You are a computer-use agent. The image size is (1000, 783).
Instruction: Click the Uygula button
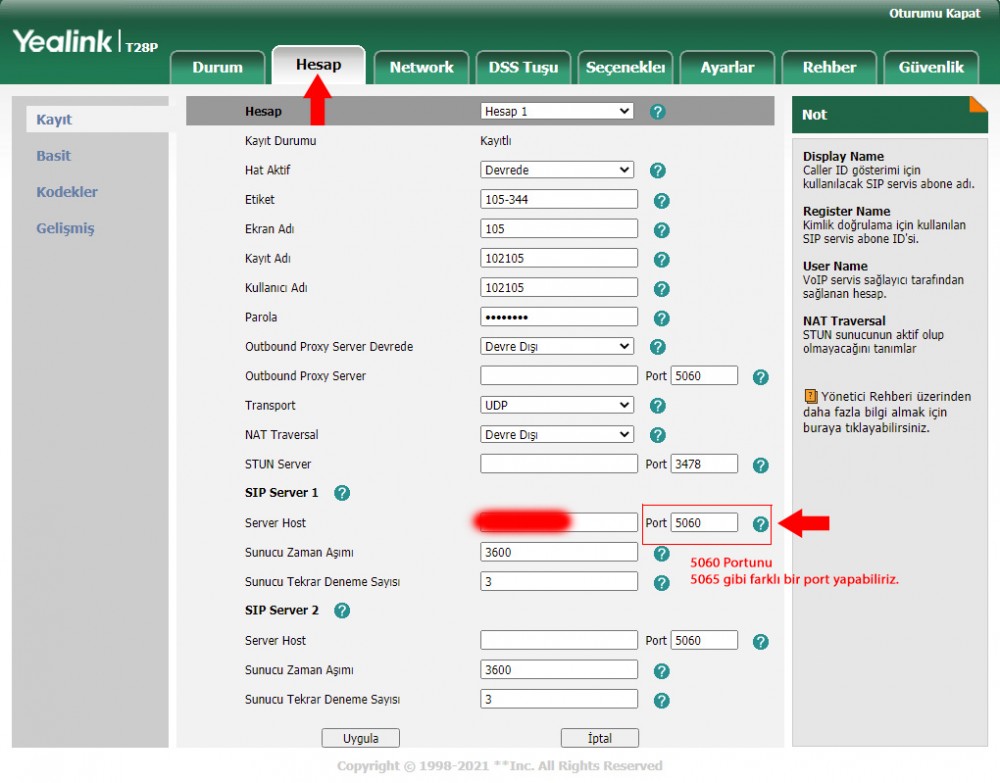360,738
